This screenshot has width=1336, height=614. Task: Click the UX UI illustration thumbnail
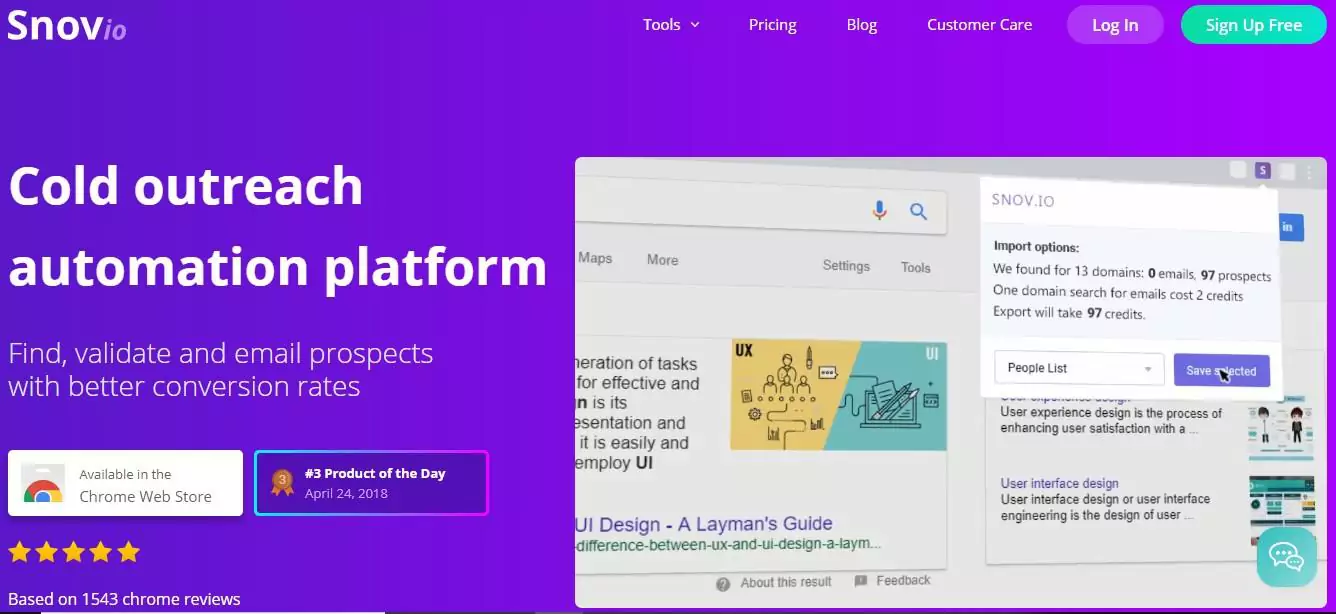point(839,395)
